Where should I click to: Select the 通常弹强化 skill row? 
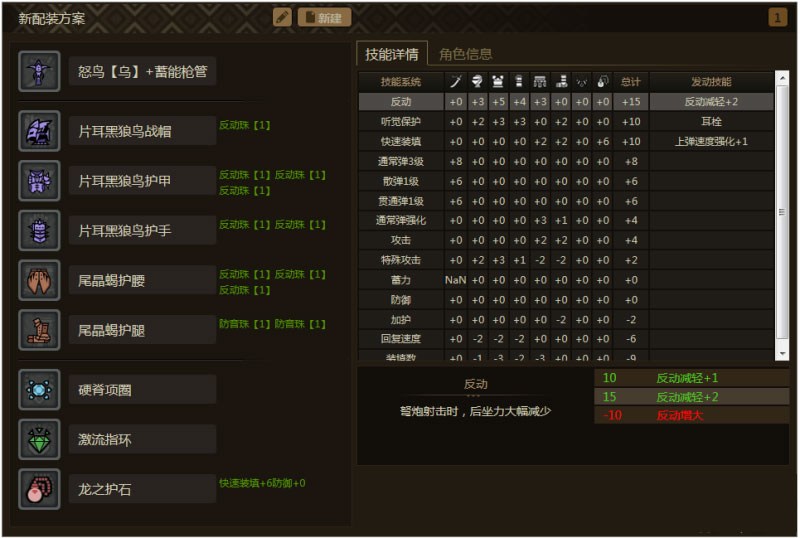(x=566, y=221)
